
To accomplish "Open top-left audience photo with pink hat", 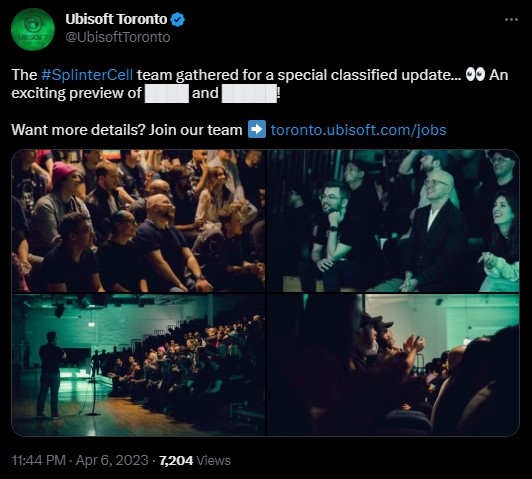I will [138, 221].
